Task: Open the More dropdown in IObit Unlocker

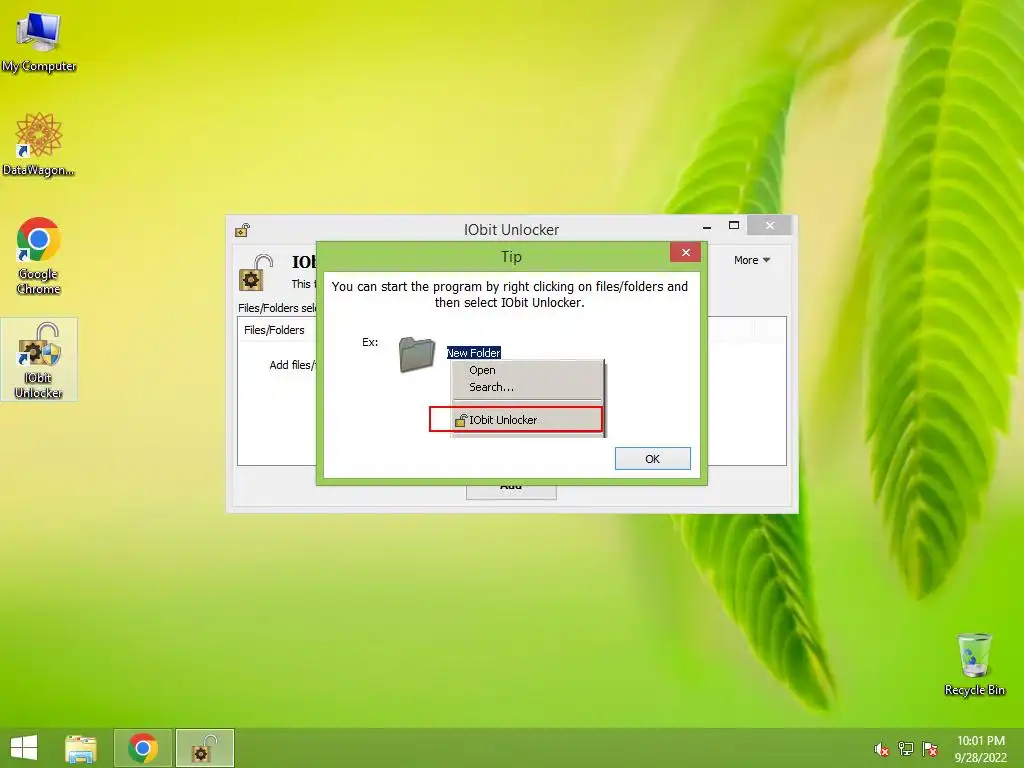Action: pos(752,260)
